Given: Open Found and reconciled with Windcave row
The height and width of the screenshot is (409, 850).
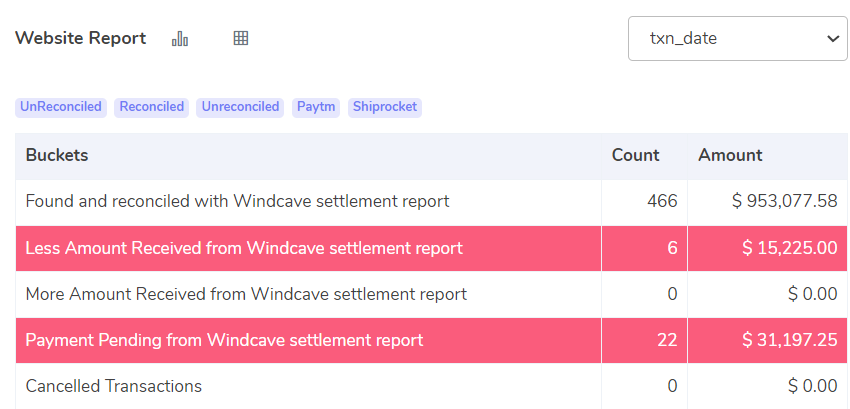Looking at the screenshot, I should (x=432, y=202).
